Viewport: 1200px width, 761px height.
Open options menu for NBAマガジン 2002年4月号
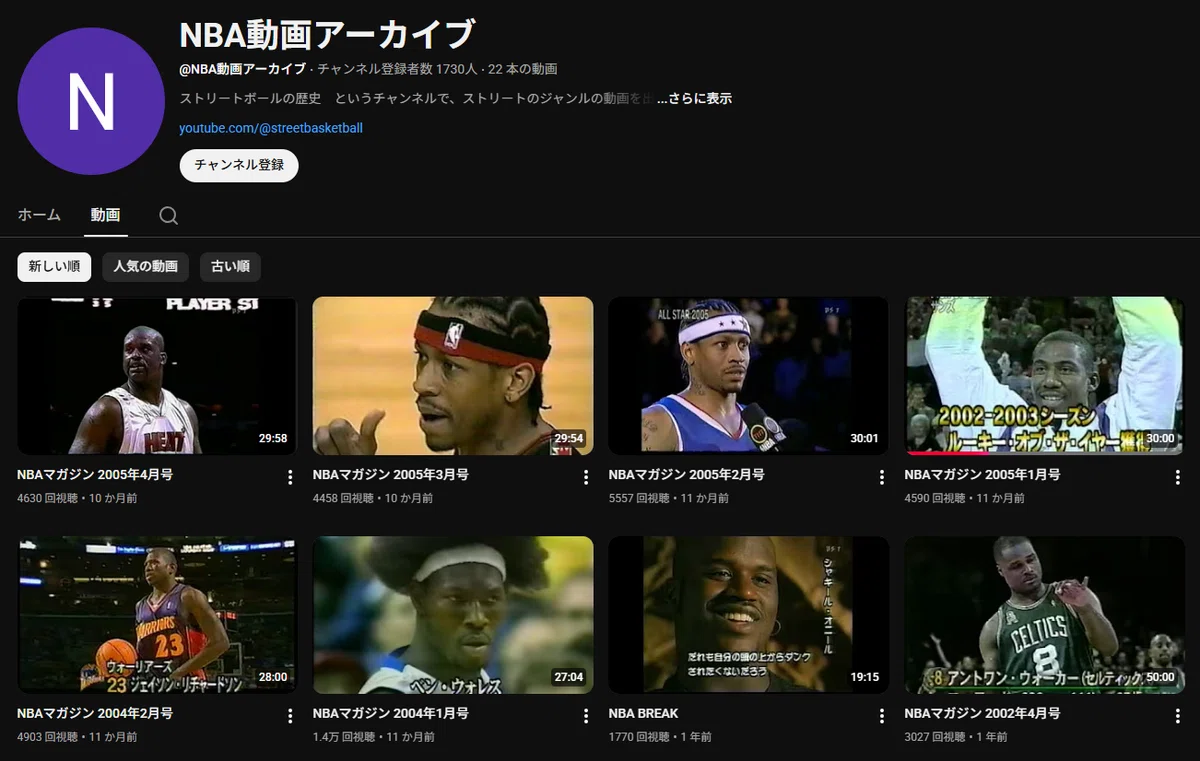point(1178,716)
